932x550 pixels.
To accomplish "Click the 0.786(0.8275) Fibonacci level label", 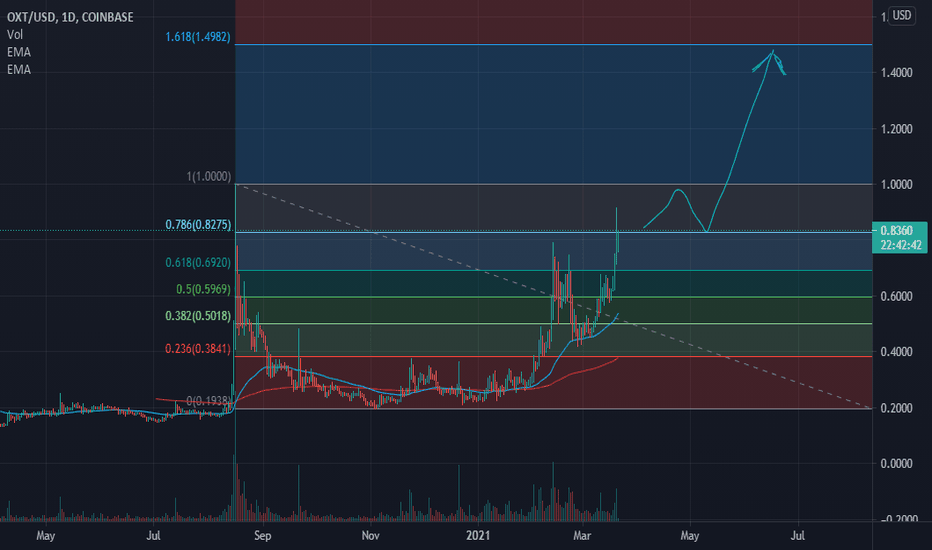I will pos(198,225).
